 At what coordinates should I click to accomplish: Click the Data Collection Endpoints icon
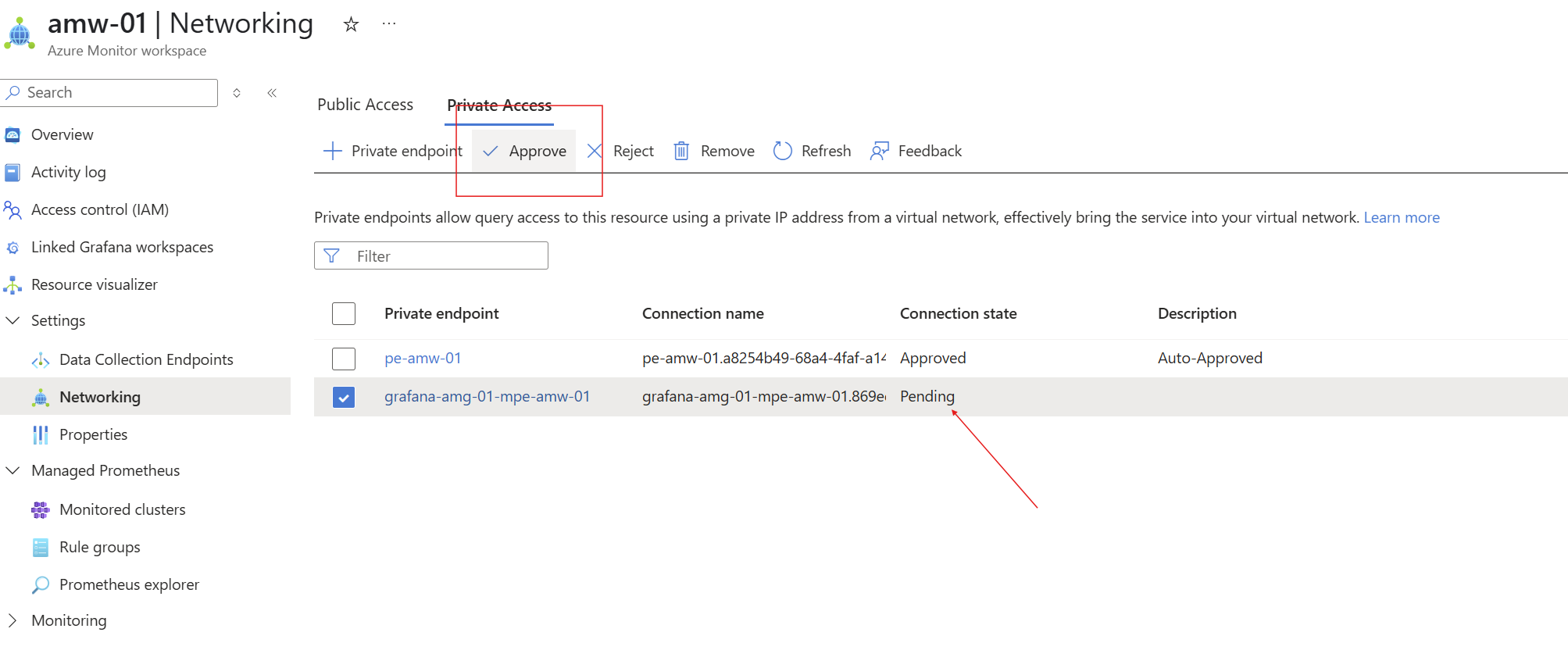point(41,360)
